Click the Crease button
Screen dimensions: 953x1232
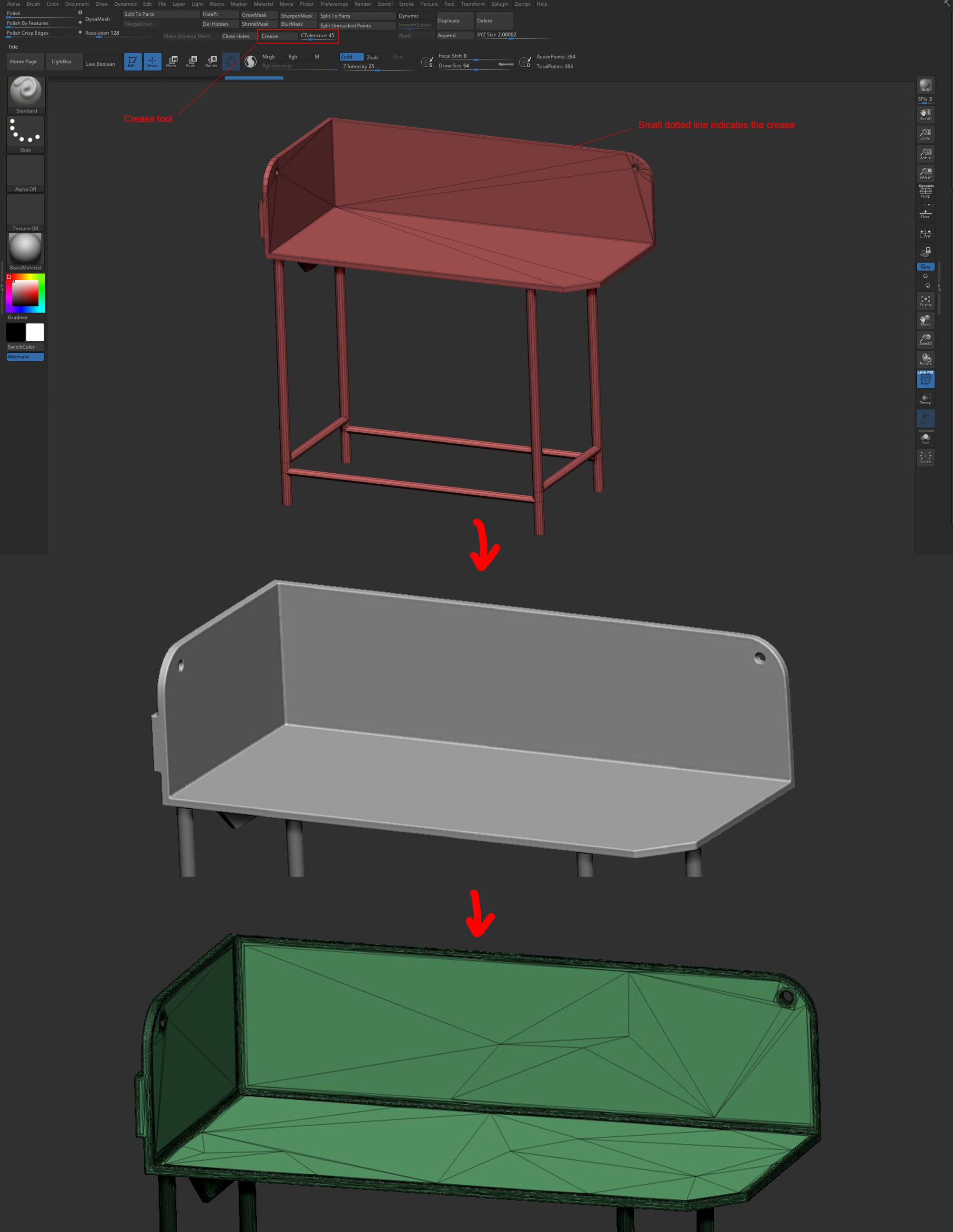tap(277, 36)
